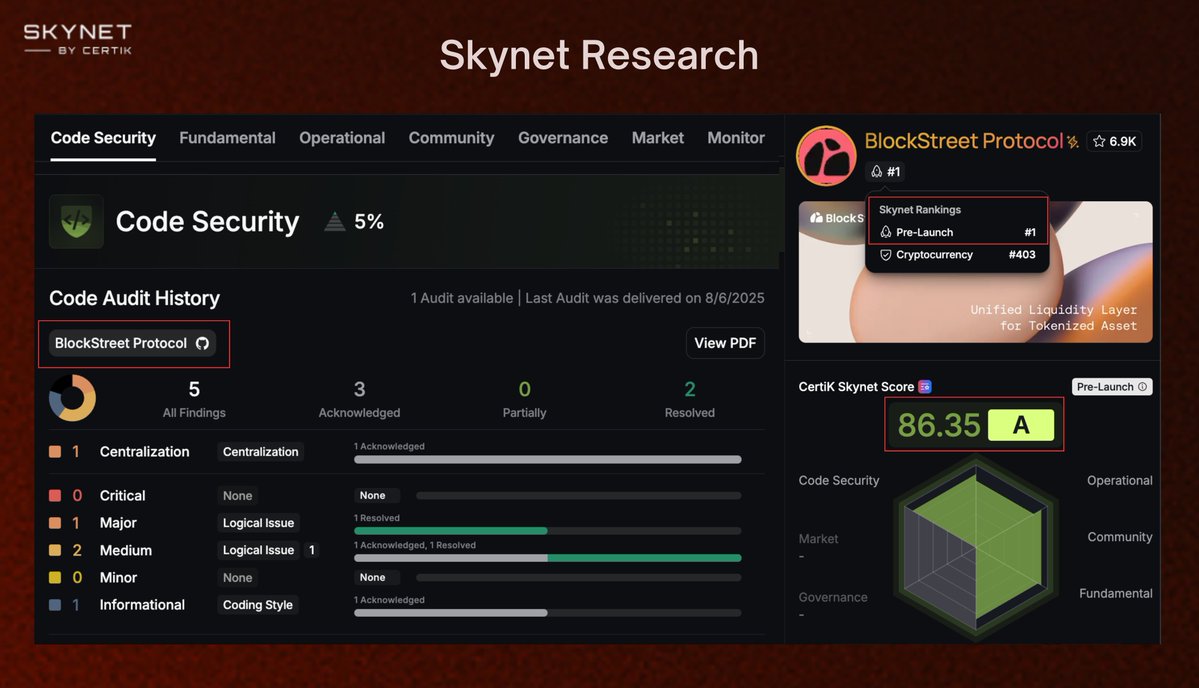Click the verified badge beside BlockStreet Protocol
Screen dimensions: 1199x688
tap(1073, 141)
